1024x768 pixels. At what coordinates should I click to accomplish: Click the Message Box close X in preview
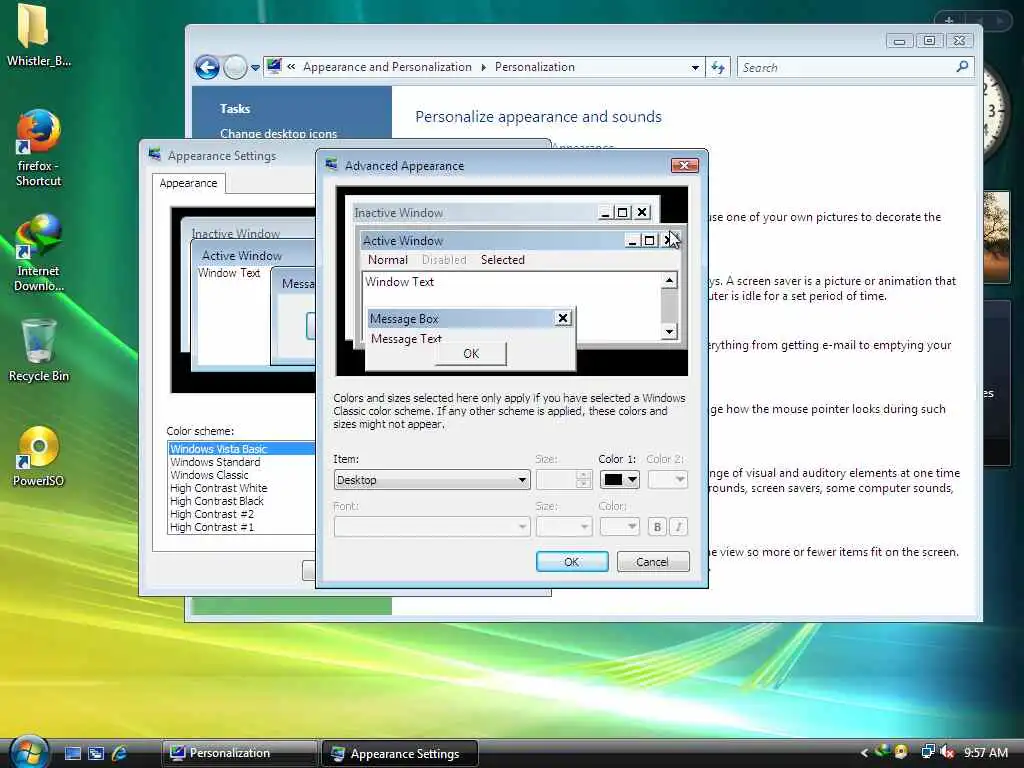(562, 318)
